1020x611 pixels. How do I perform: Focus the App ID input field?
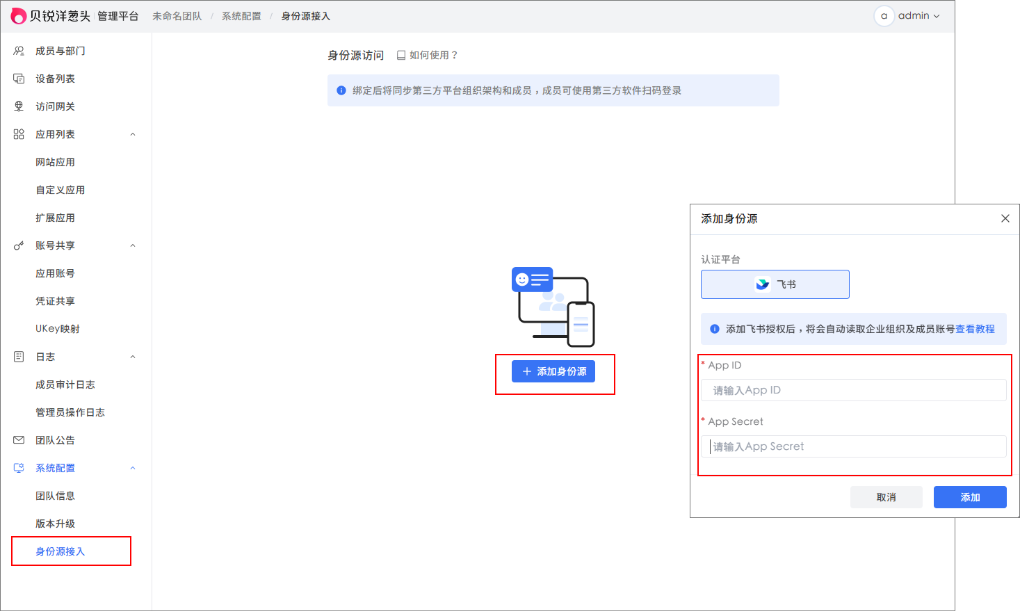tap(854, 389)
